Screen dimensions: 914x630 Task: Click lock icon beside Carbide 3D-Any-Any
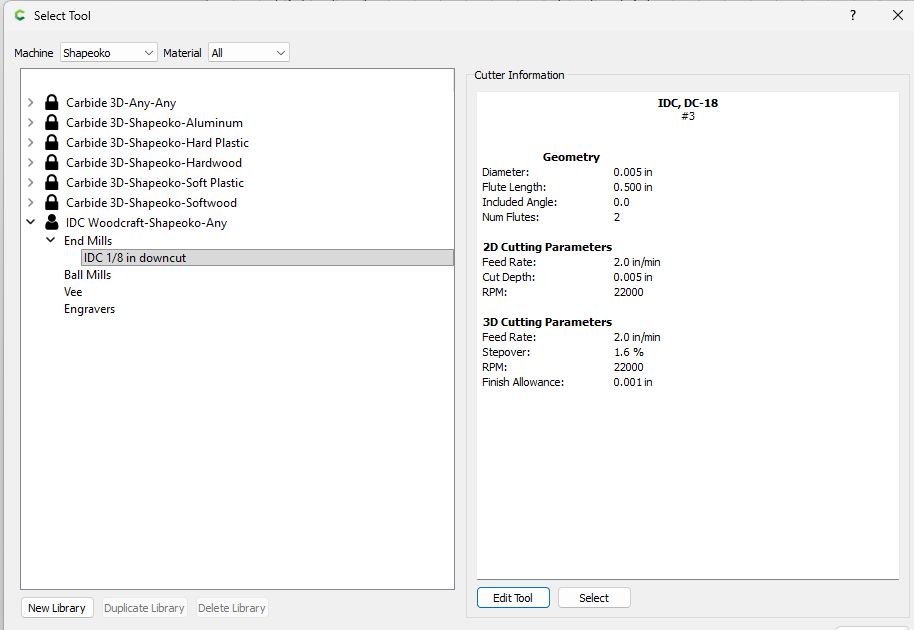pyautogui.click(x=52, y=103)
